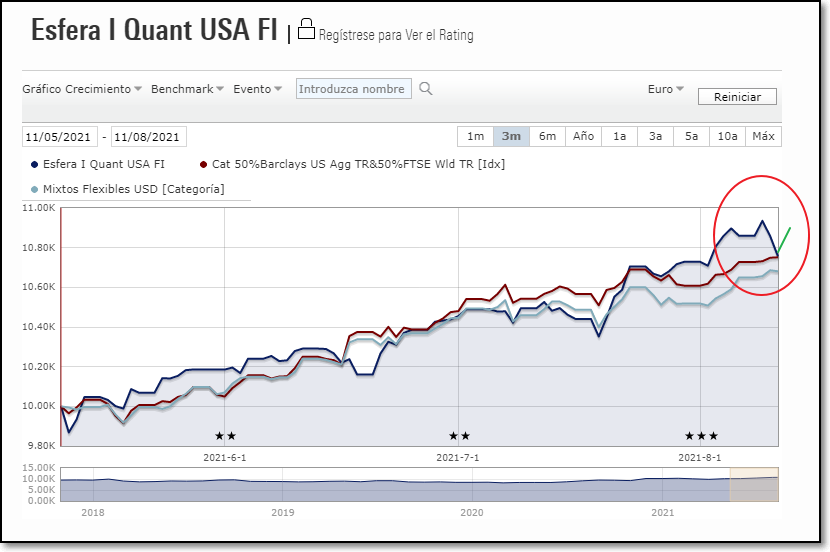
Task: Click the 2021-6-1 axis label
Action: pos(224,457)
